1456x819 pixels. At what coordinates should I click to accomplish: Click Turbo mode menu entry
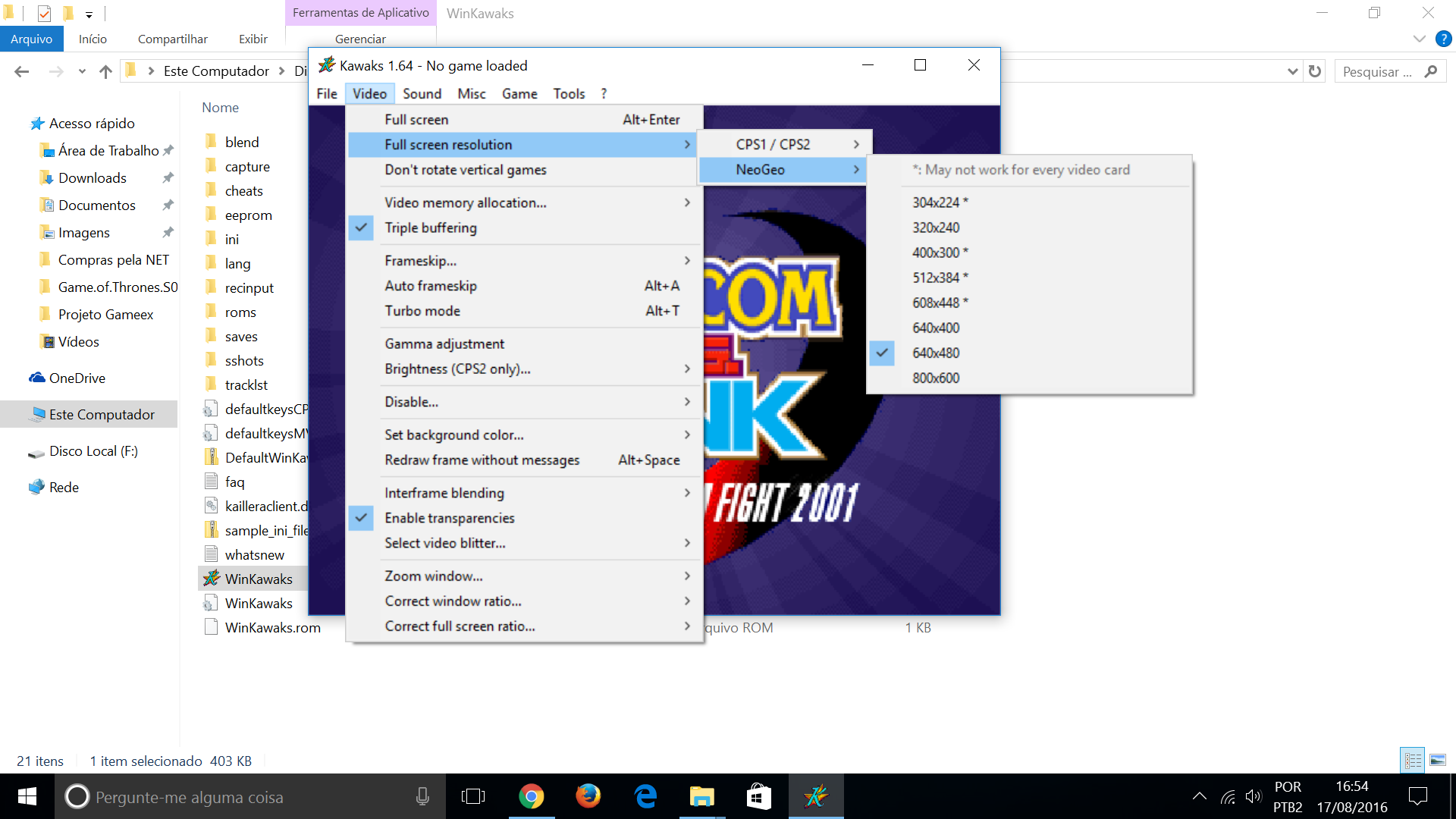(523, 311)
